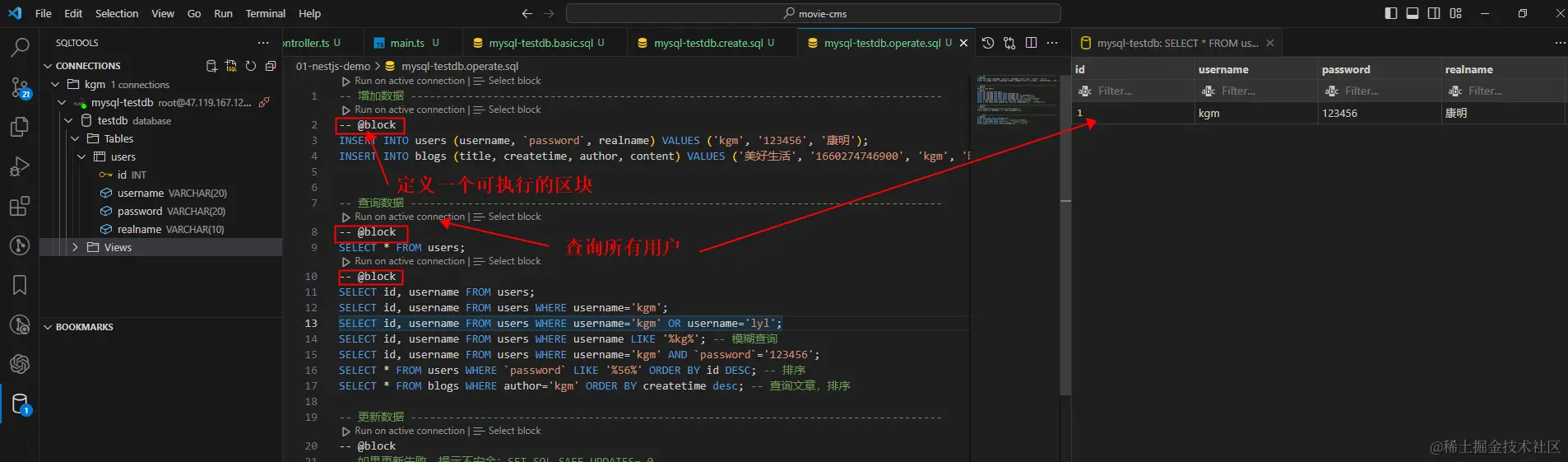The image size is (1568, 462).
Task: Open the Selection menu
Action: (117, 13)
